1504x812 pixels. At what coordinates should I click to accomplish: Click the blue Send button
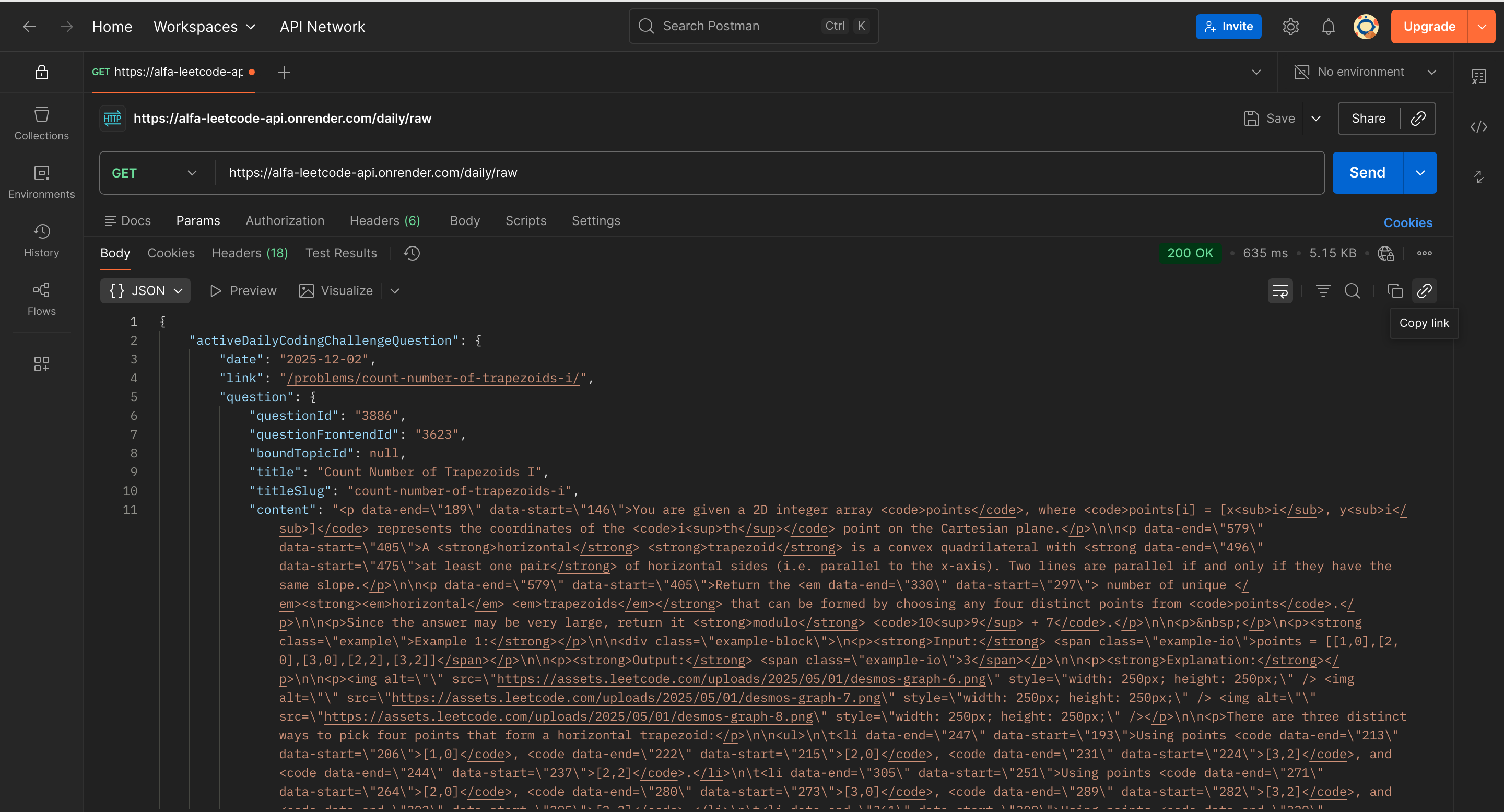1367,173
